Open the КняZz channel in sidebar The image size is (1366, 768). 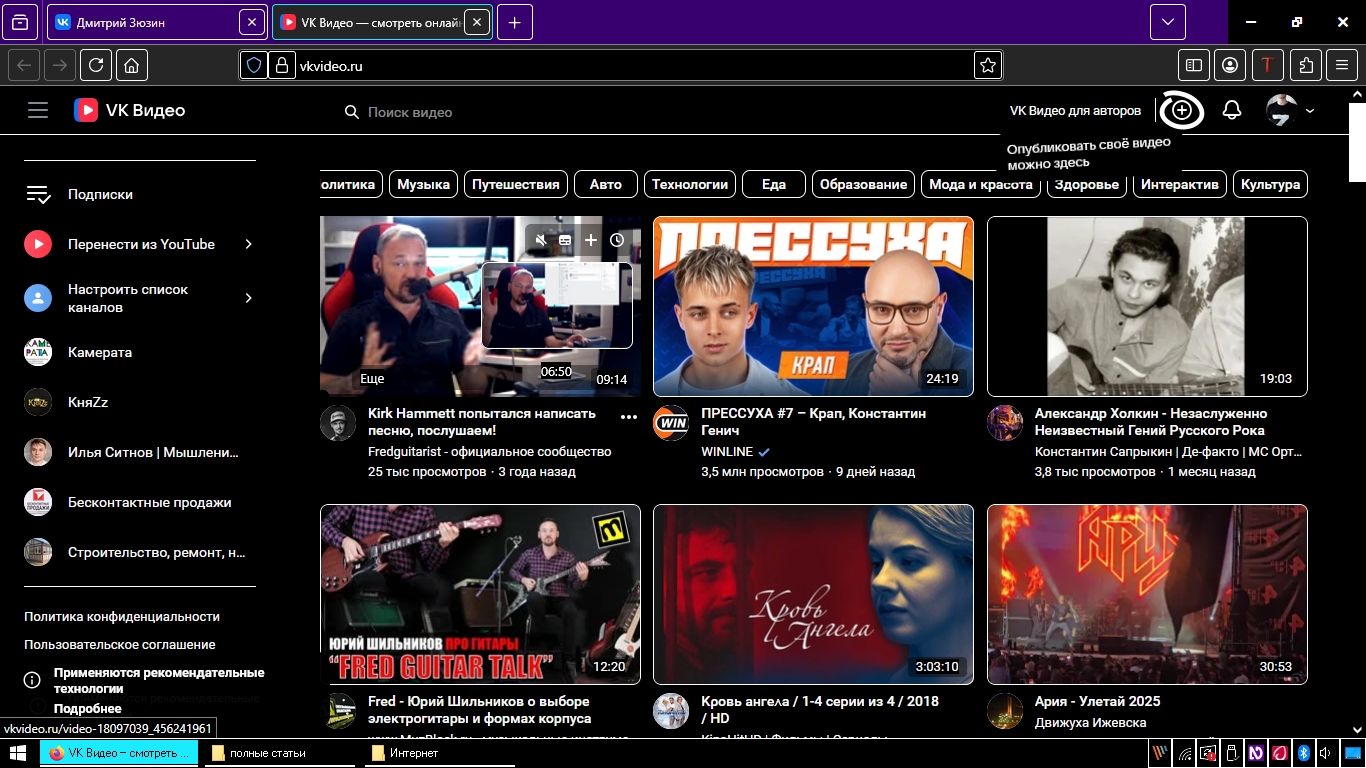tap(140, 402)
